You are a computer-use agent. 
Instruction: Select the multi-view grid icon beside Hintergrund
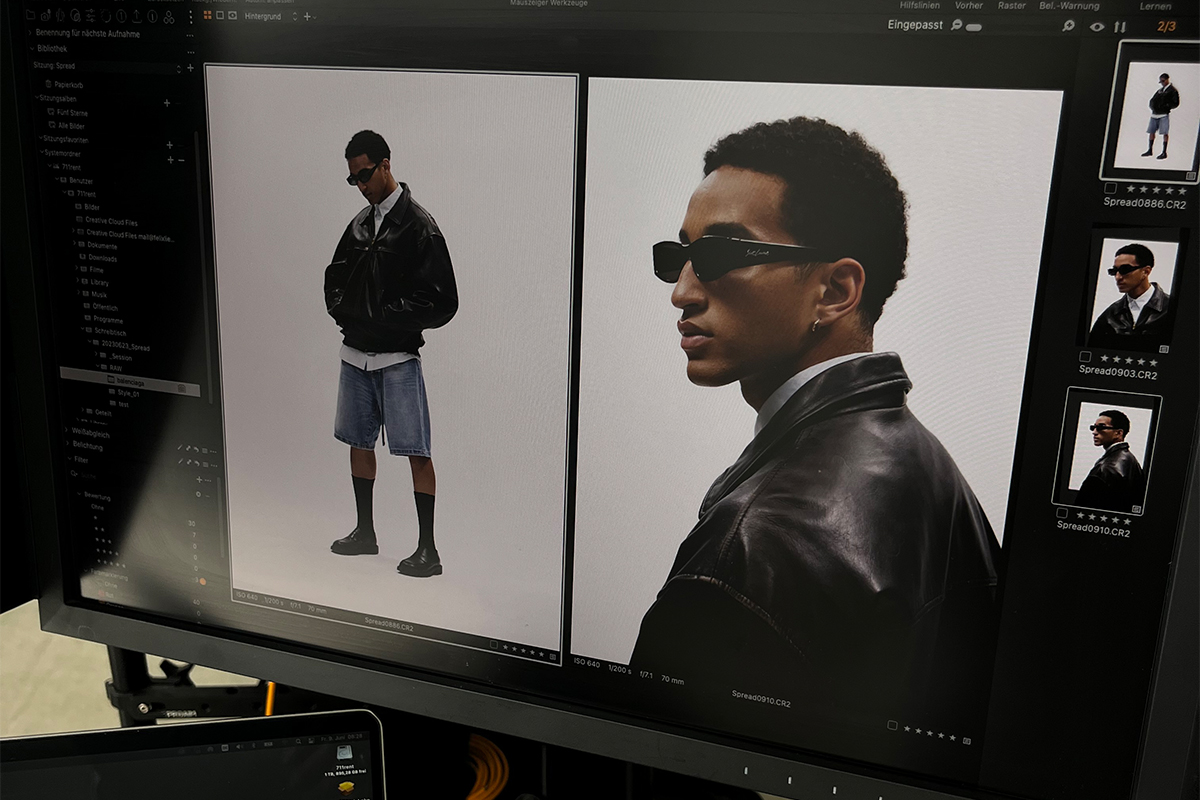207,16
